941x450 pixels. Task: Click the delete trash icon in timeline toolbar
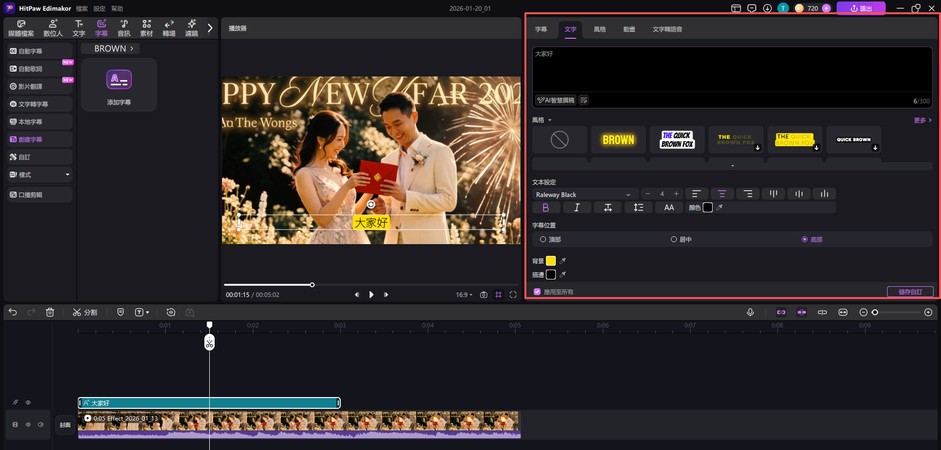pyautogui.click(x=50, y=312)
